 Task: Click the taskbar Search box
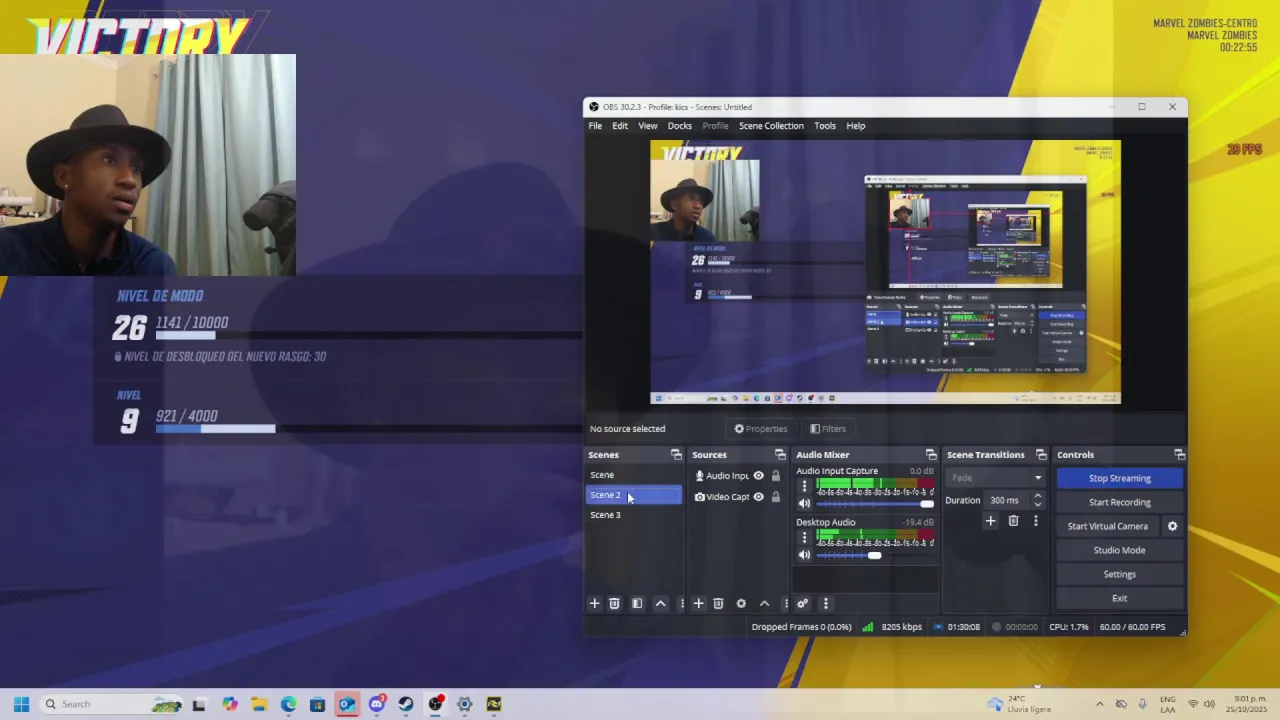pyautogui.click(x=110, y=704)
